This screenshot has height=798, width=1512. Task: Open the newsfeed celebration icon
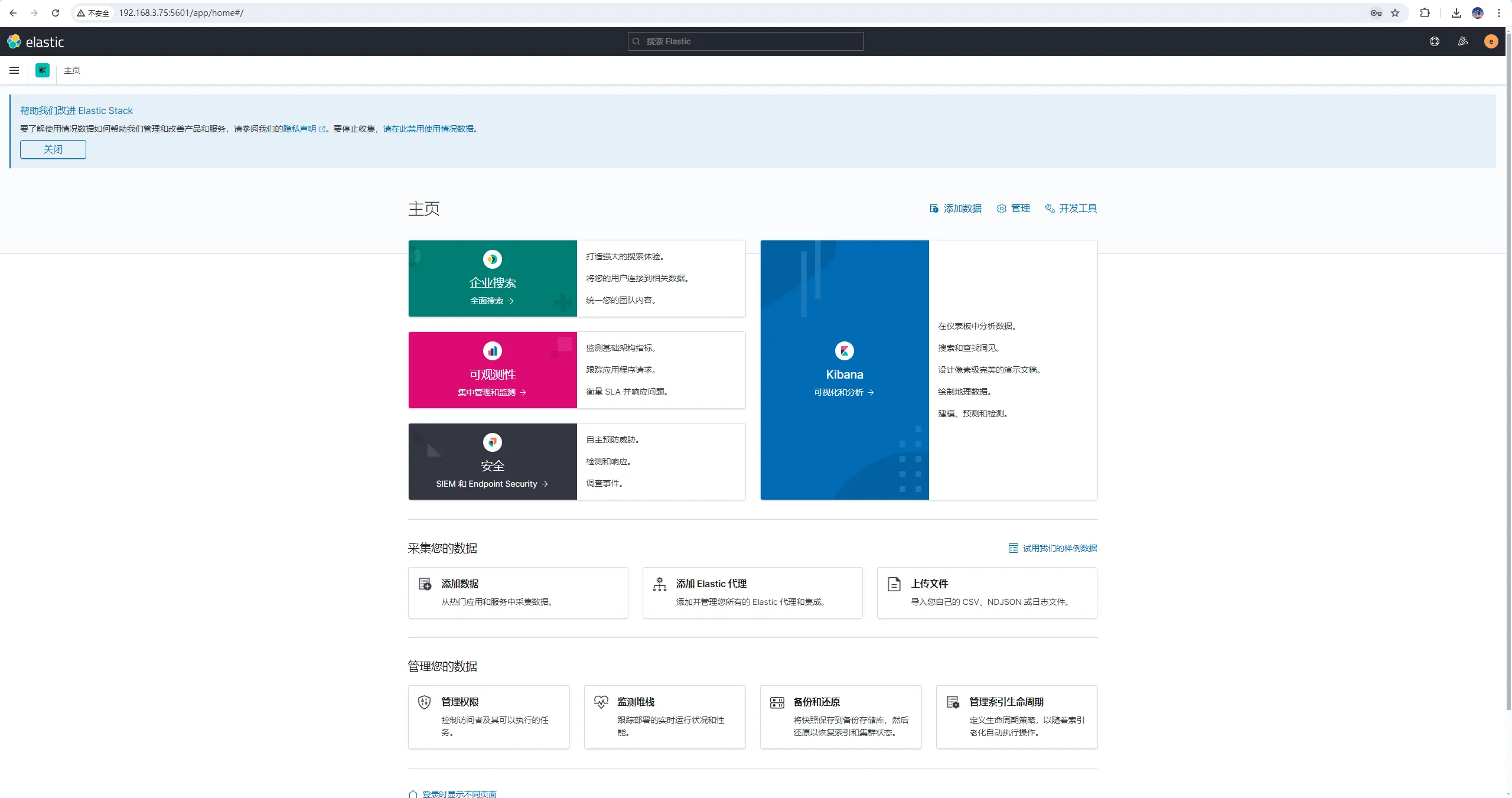1463,41
